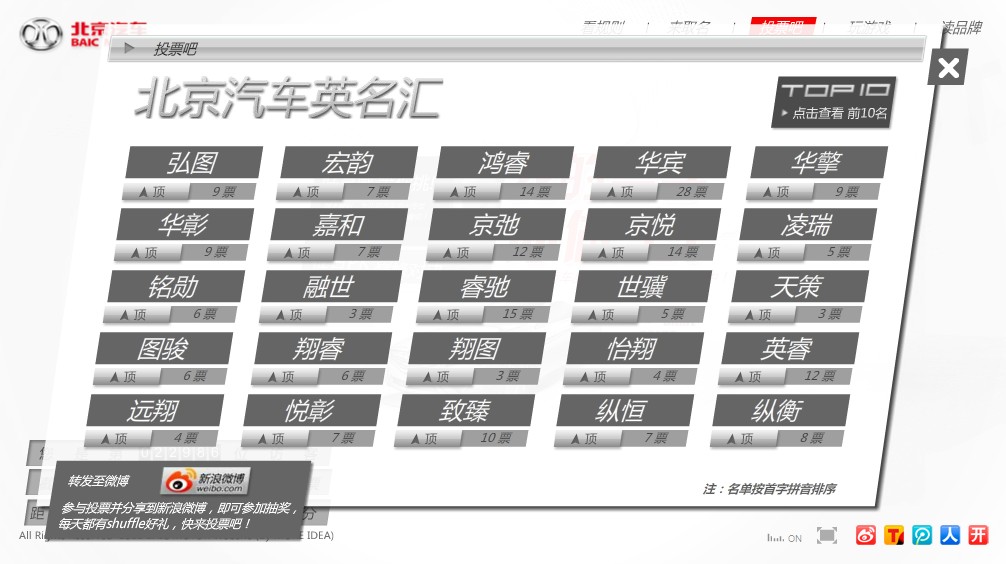Screen dimensions: 1006x564
Task: Click the Sina Weibo share icon
Action: 865,534
